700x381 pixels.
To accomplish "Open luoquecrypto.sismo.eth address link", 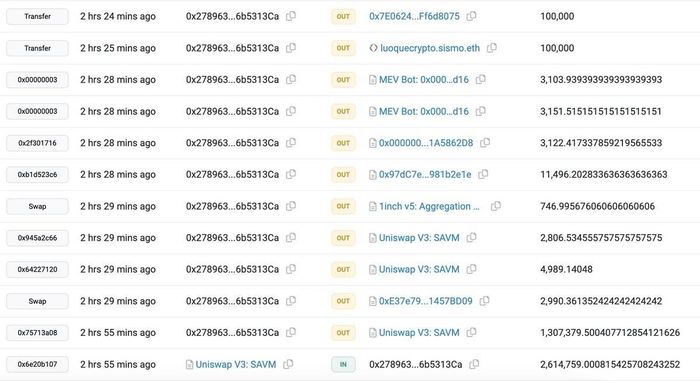I will (x=430, y=48).
